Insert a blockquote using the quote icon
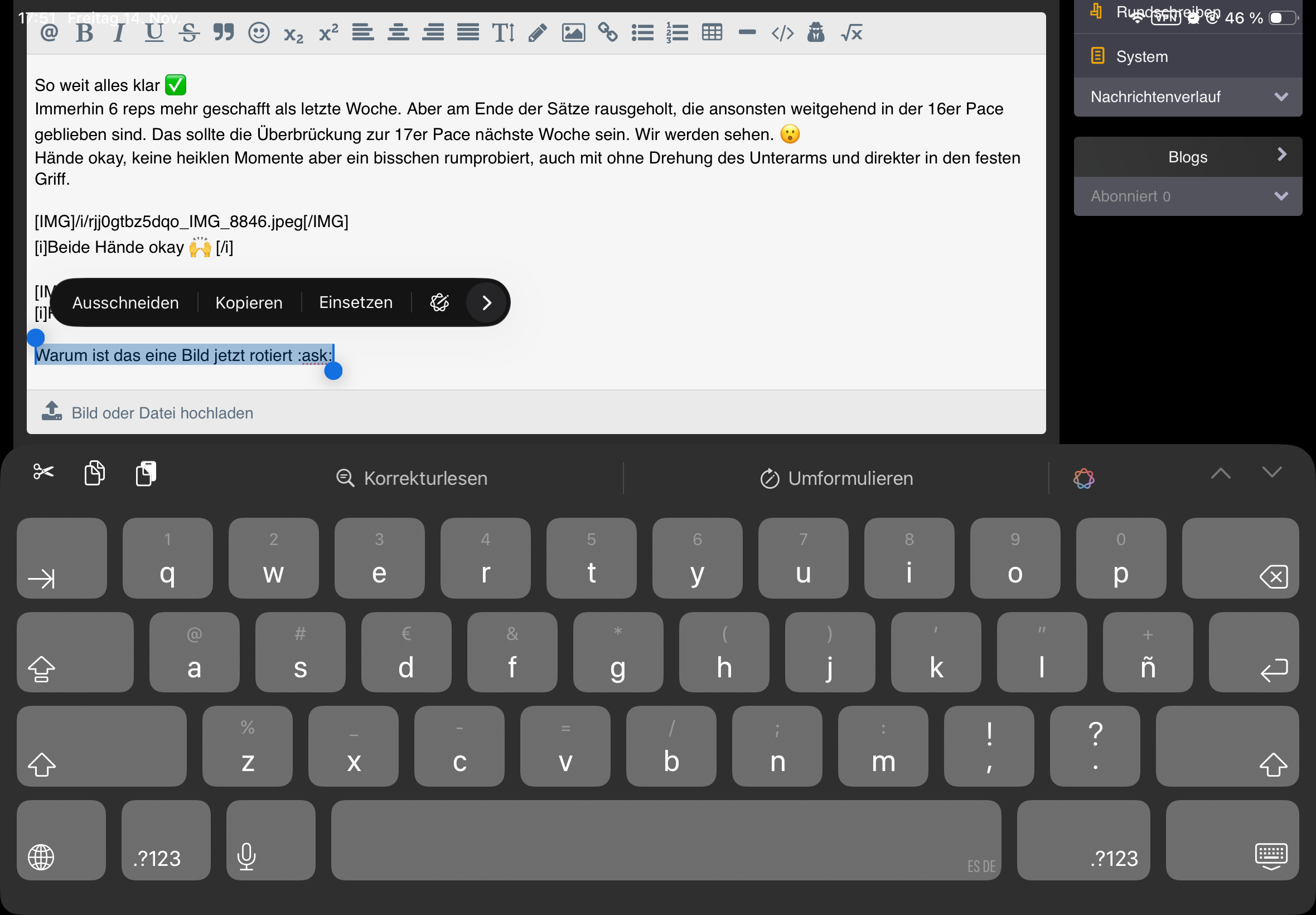Viewport: 1316px width, 915px height. pos(224,32)
